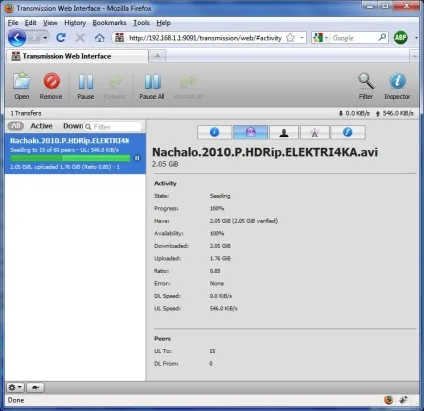Pause torrent using progress bar button
Viewport: 424px width, 411px height.
click(x=137, y=158)
